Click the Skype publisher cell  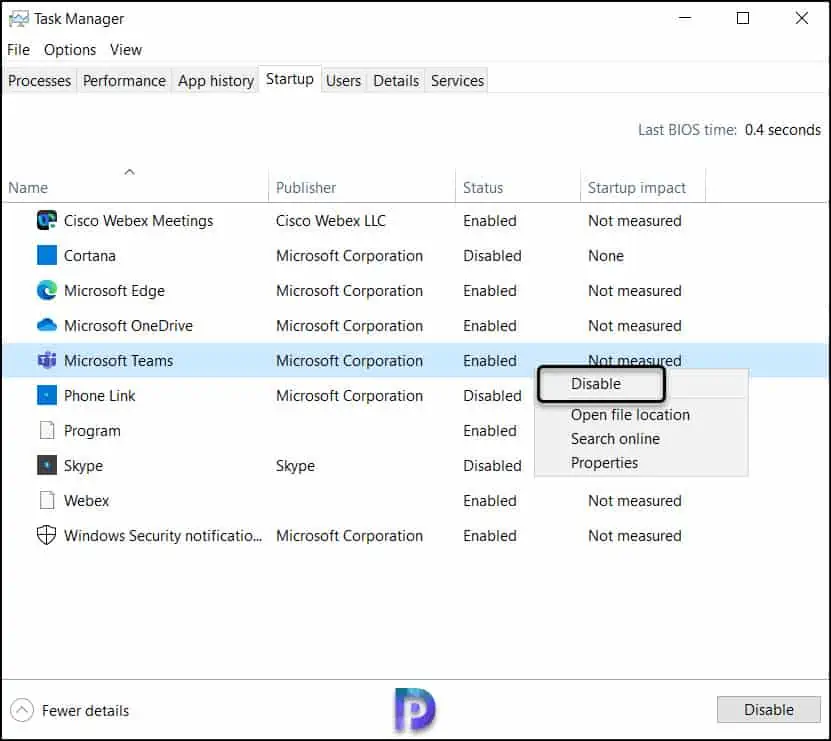click(x=295, y=465)
